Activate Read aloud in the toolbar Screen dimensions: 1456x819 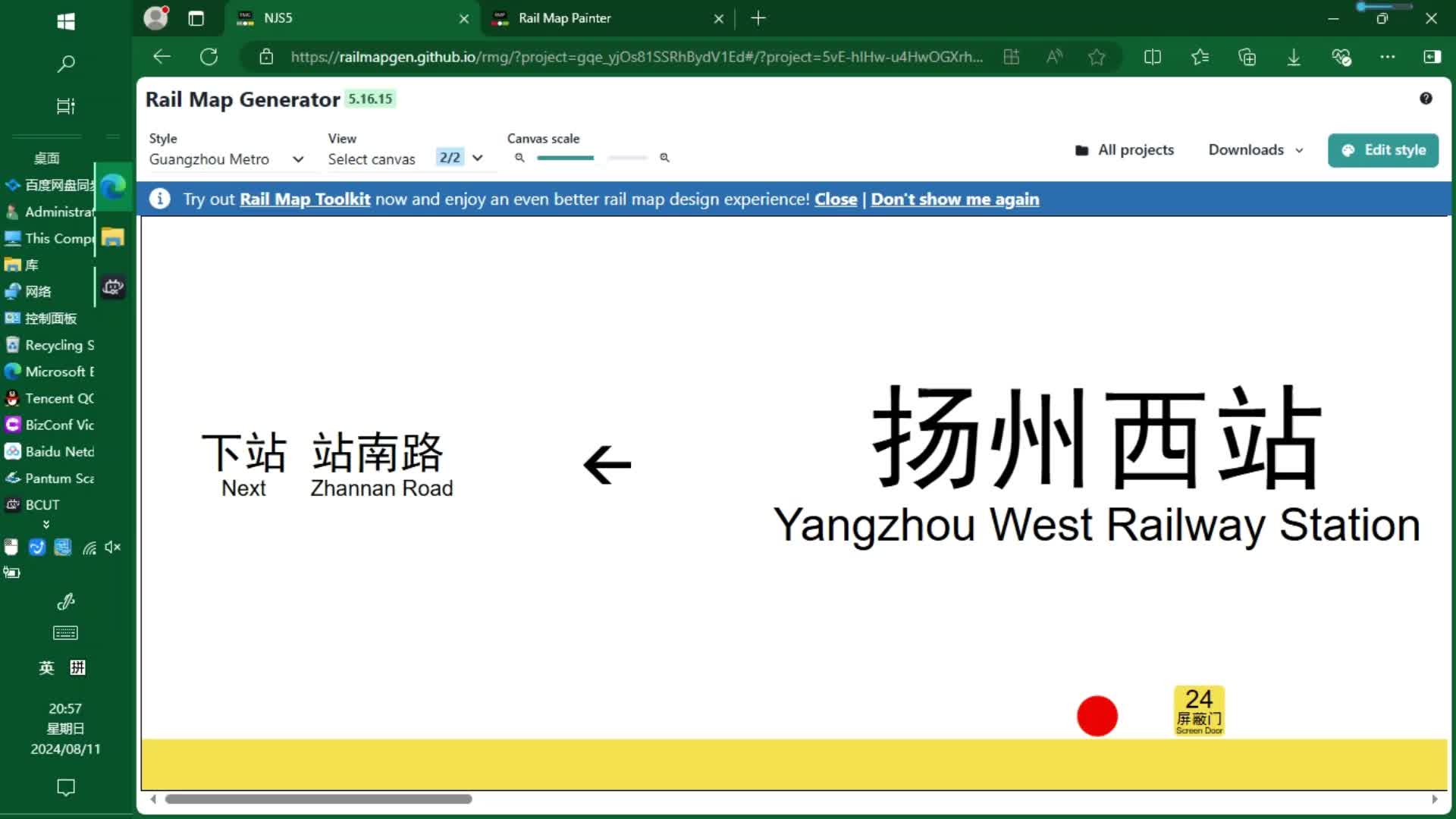1054,57
